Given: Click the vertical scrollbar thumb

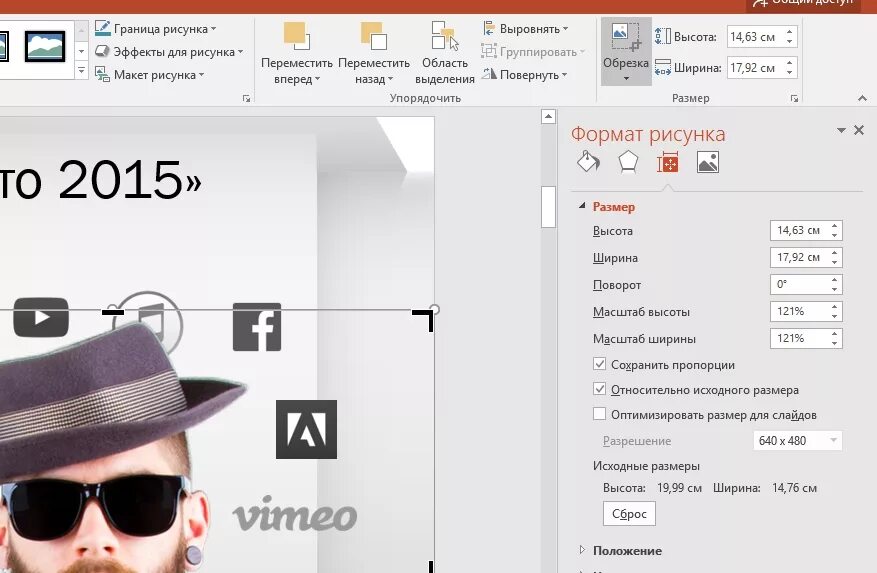Looking at the screenshot, I should click(548, 207).
